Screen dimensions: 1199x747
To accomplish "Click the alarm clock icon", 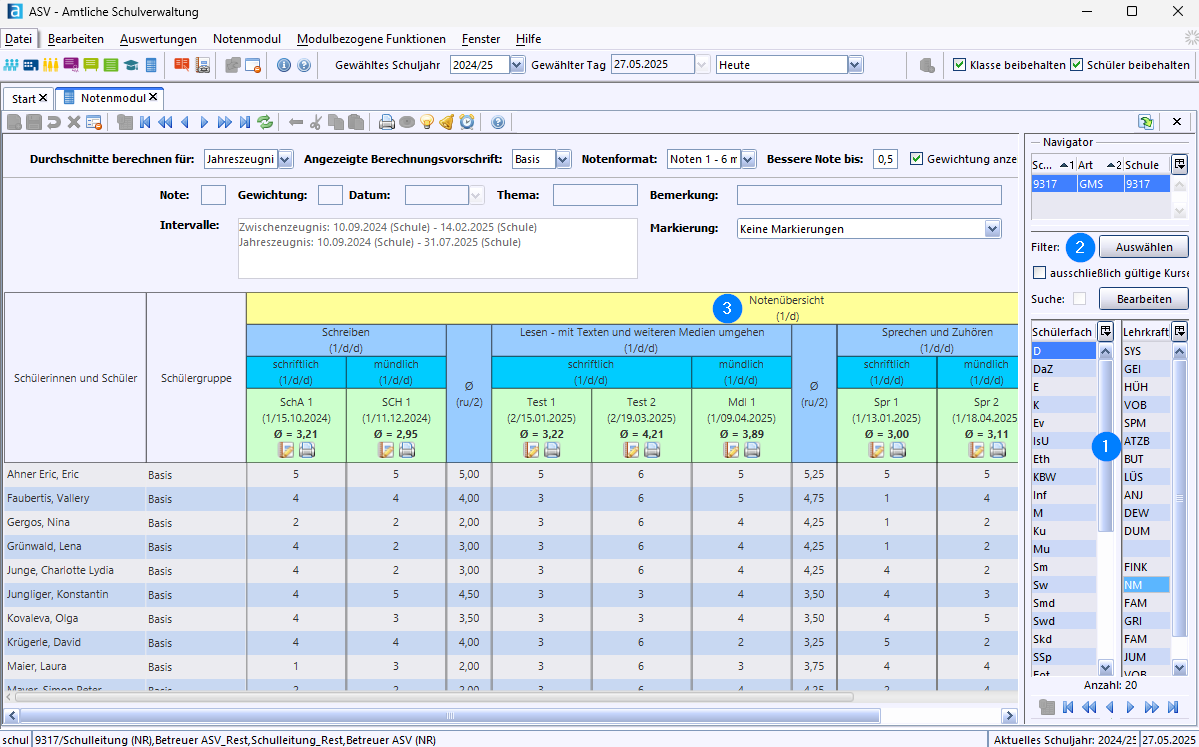I will [466, 122].
